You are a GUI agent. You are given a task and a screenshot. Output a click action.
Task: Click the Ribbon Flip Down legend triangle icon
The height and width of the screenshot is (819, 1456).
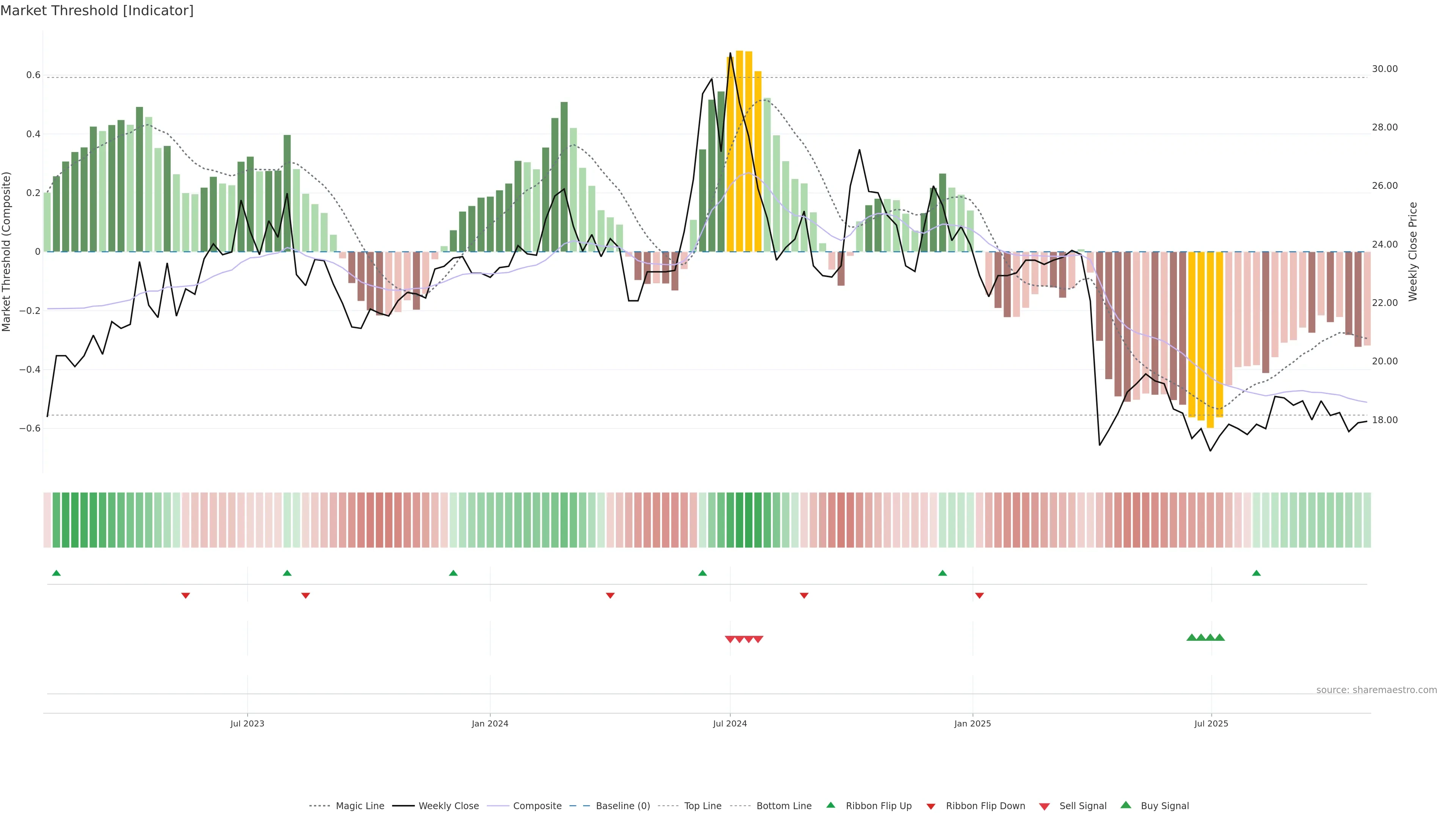tap(931, 806)
